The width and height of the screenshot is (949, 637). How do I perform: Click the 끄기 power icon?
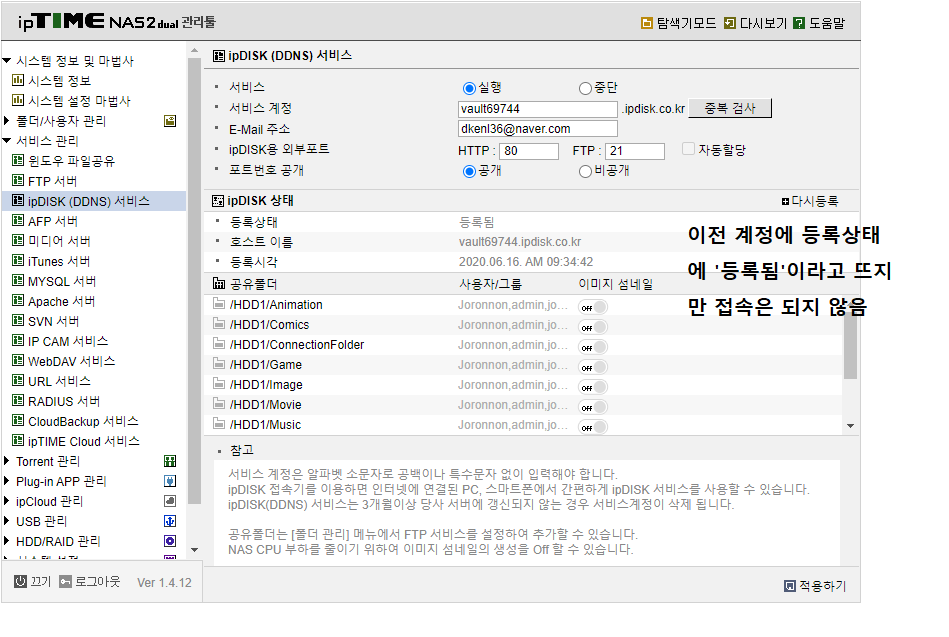pyautogui.click(x=20, y=581)
